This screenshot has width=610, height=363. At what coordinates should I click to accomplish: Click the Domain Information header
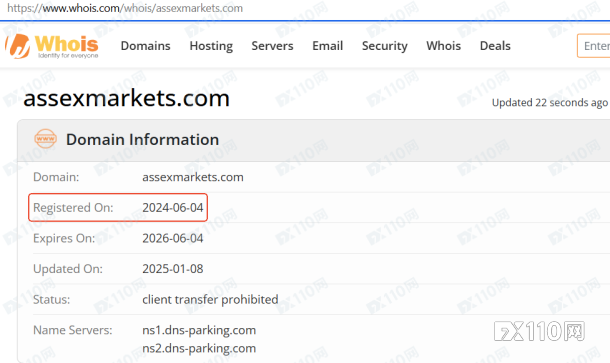click(142, 139)
